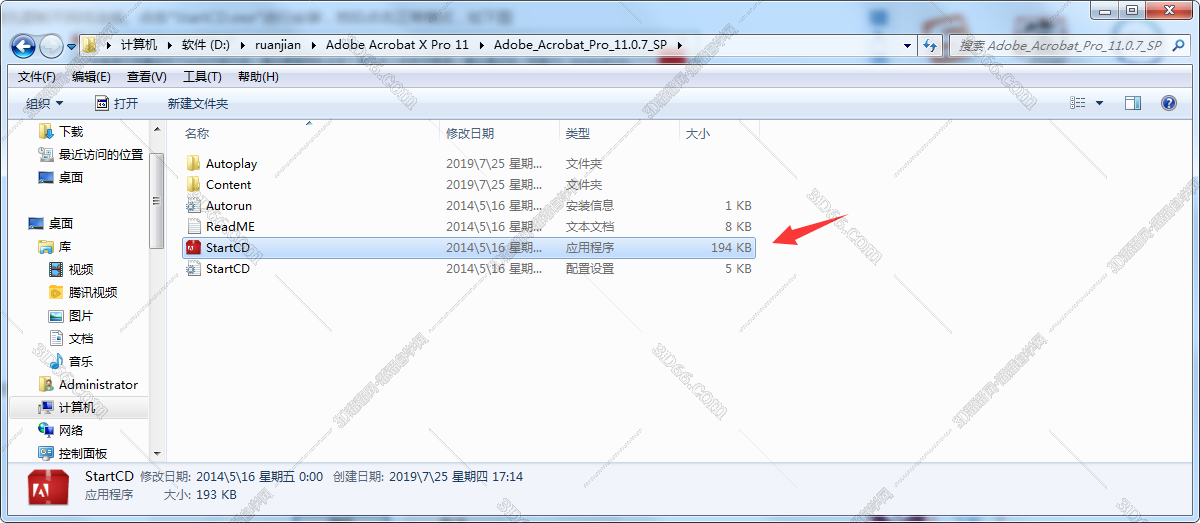Open the 腾讯视频 library in navigation pane
Screen dimensions: 1200x523
93,292
